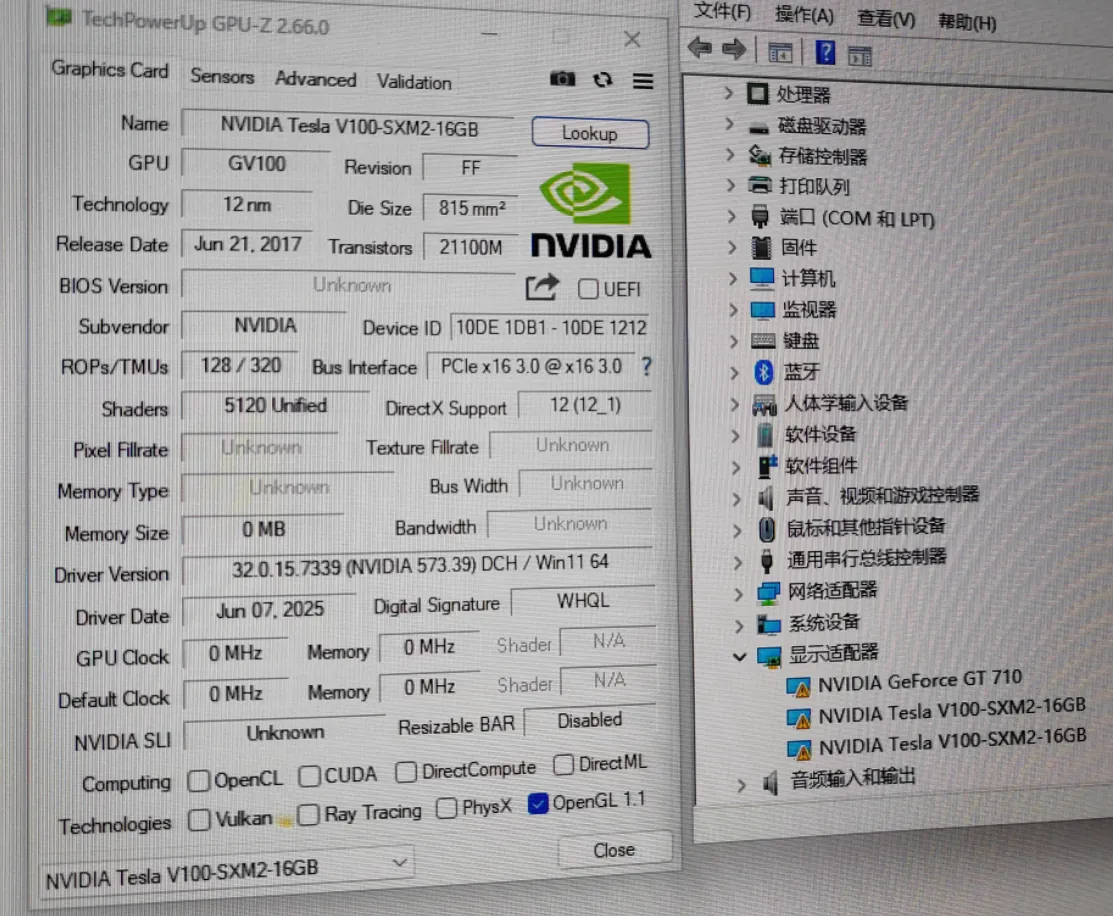This screenshot has height=916, width=1113.
Task: Select the 网络适配器 network icon
Action: click(x=768, y=591)
